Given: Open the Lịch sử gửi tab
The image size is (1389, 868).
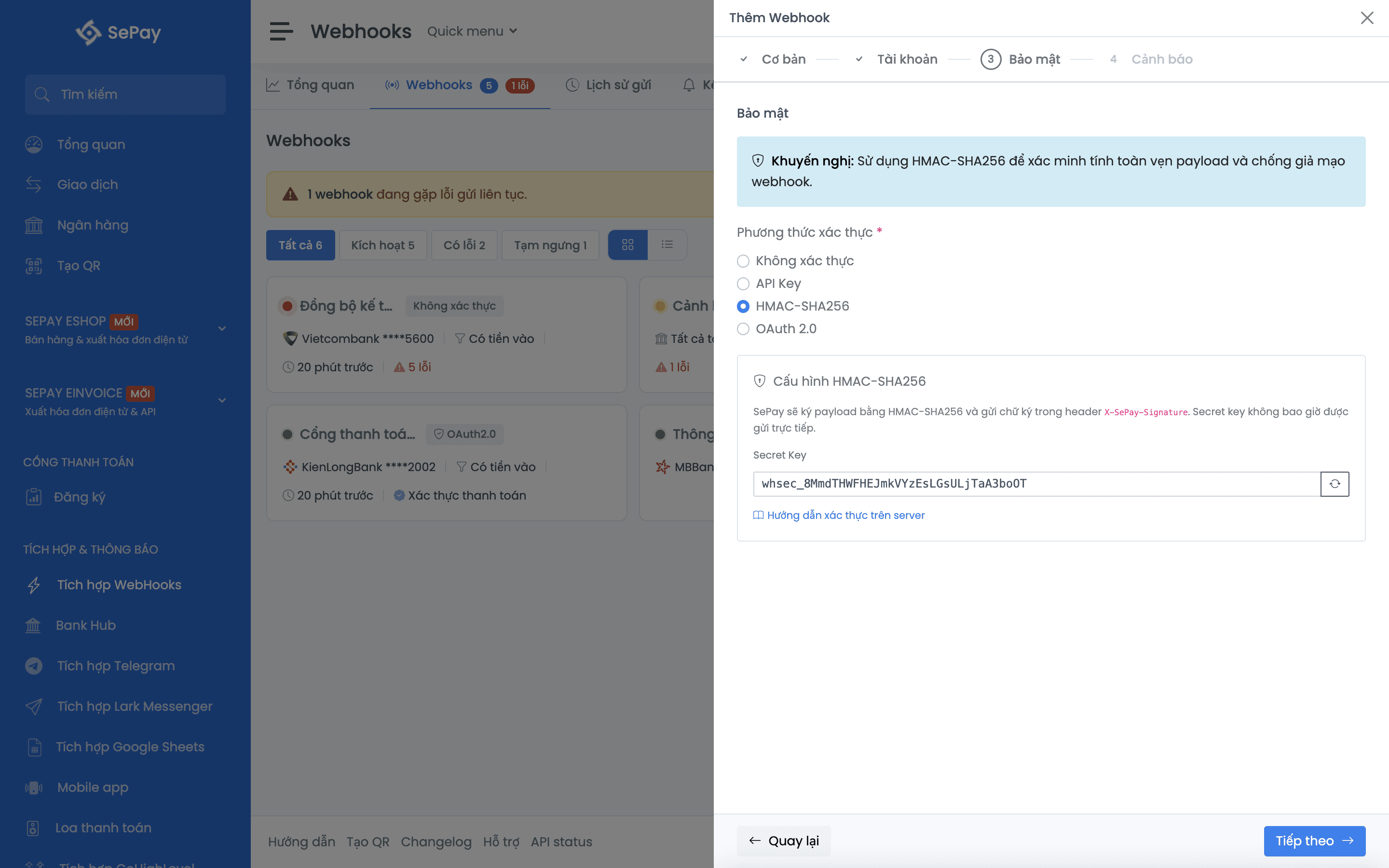Looking at the screenshot, I should pos(608,85).
